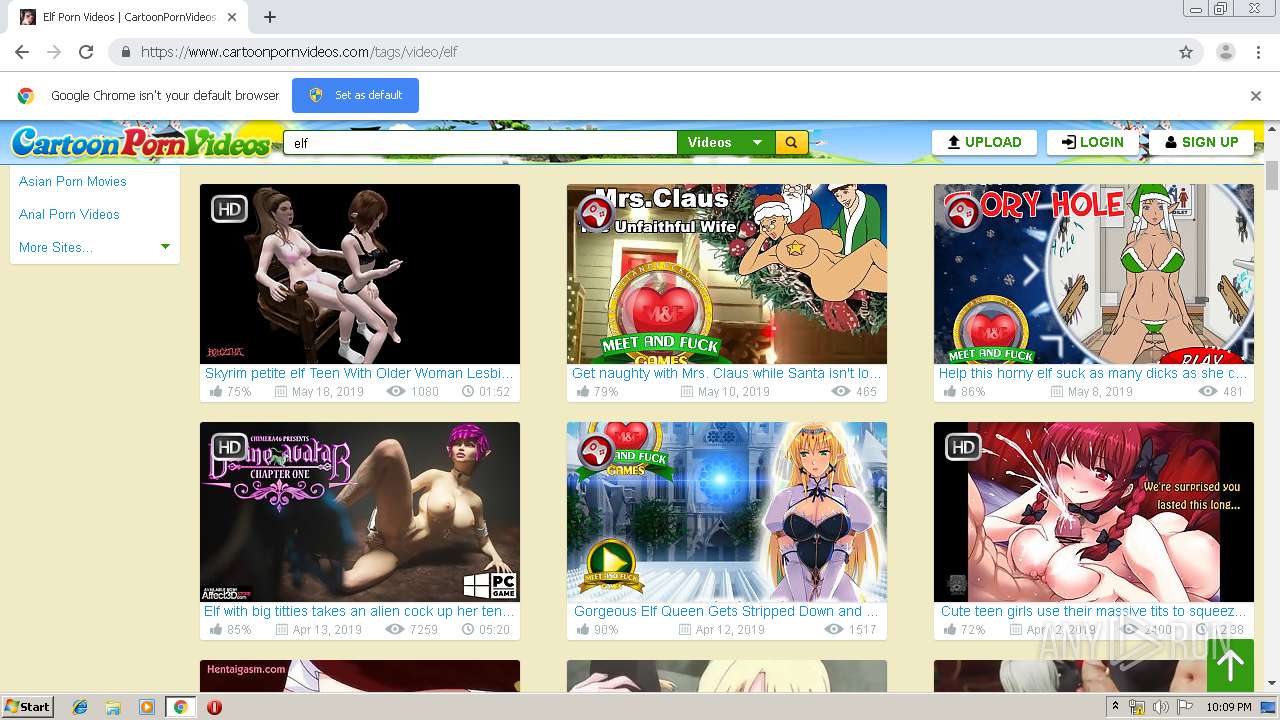
Task: Show hidden tray icons arrow
Action: click(1117, 707)
